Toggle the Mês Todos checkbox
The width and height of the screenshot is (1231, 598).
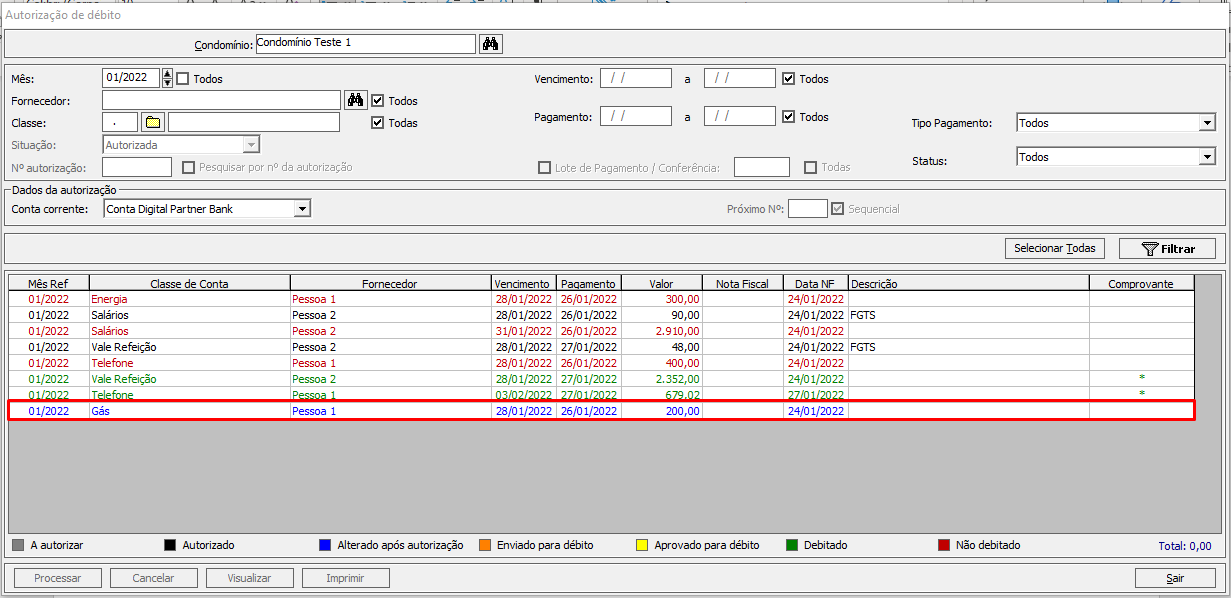point(183,78)
